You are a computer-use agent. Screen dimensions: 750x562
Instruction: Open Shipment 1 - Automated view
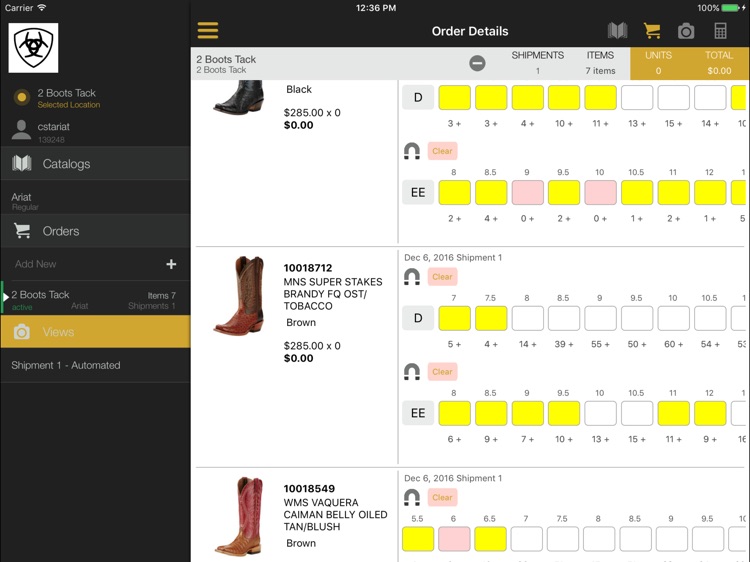point(66,365)
